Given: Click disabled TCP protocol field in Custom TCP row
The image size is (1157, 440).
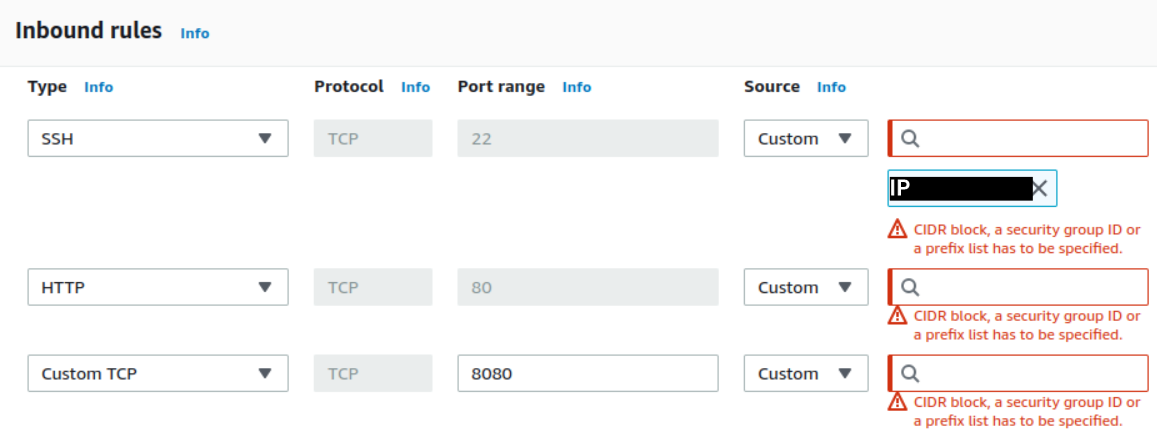Looking at the screenshot, I should 373,374.
